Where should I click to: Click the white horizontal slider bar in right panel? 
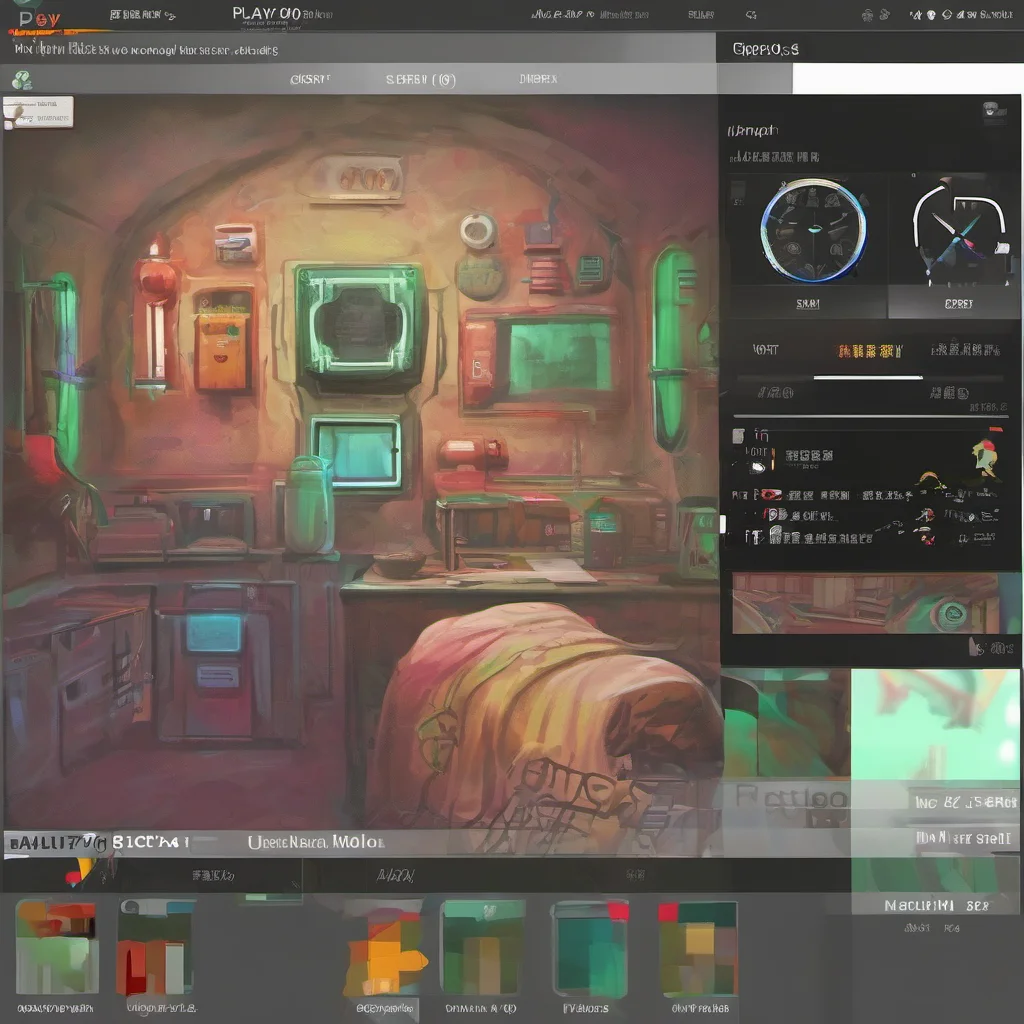(x=867, y=378)
